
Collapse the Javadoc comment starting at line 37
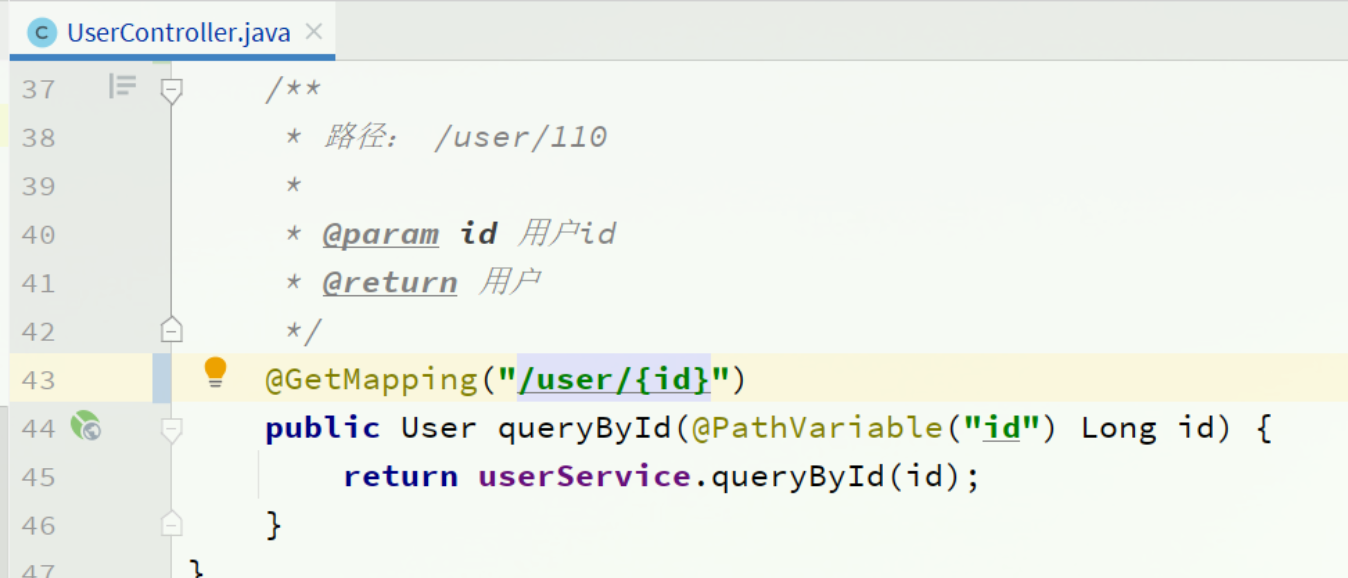coord(172,90)
